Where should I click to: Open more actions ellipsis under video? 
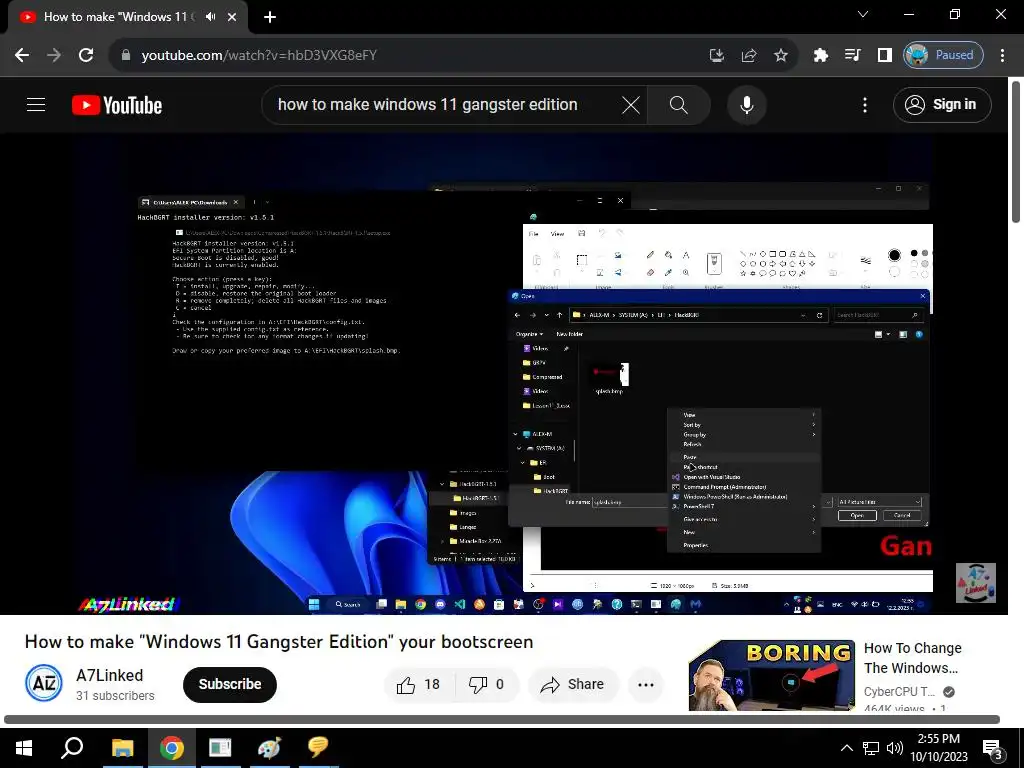pyautogui.click(x=646, y=684)
